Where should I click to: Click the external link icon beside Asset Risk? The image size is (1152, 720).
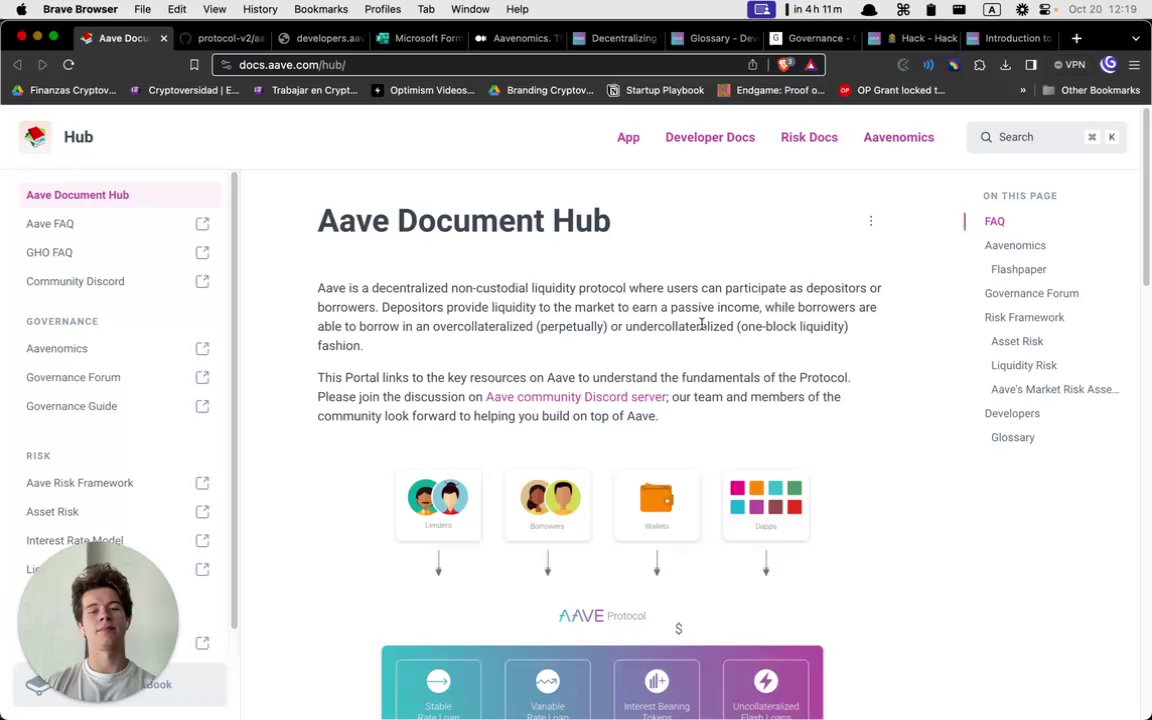pyautogui.click(x=202, y=512)
